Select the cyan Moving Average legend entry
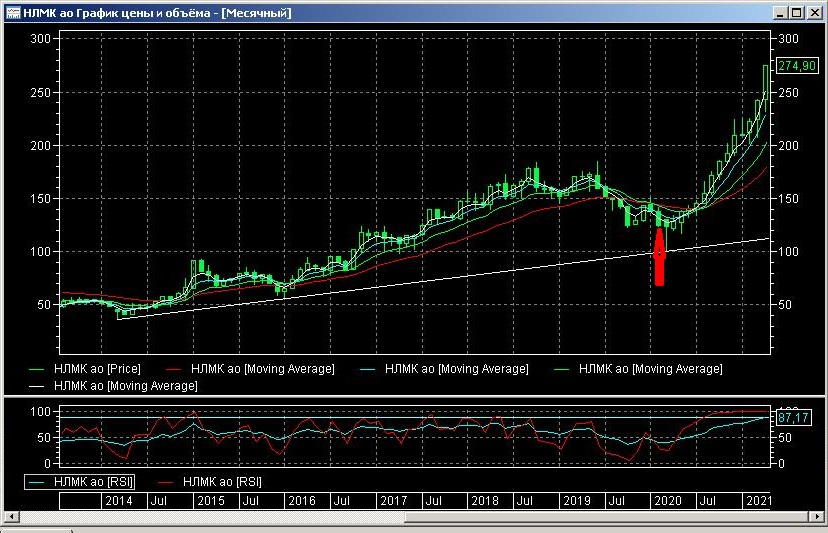The image size is (828, 533). (x=444, y=369)
